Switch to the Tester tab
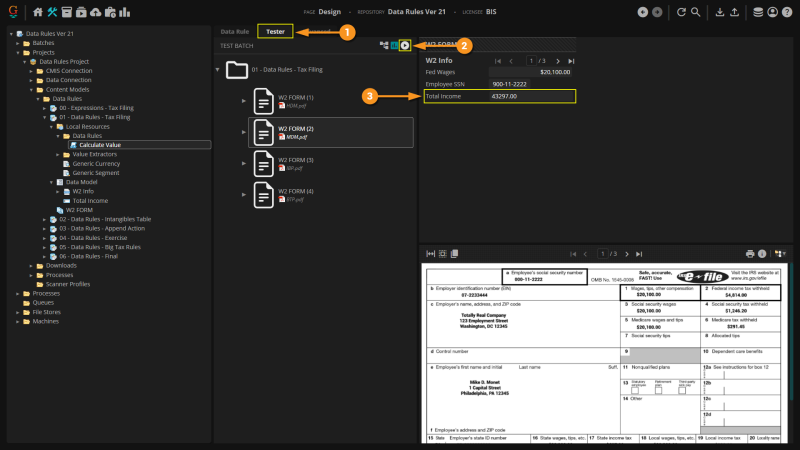The image size is (800, 450). (275, 32)
